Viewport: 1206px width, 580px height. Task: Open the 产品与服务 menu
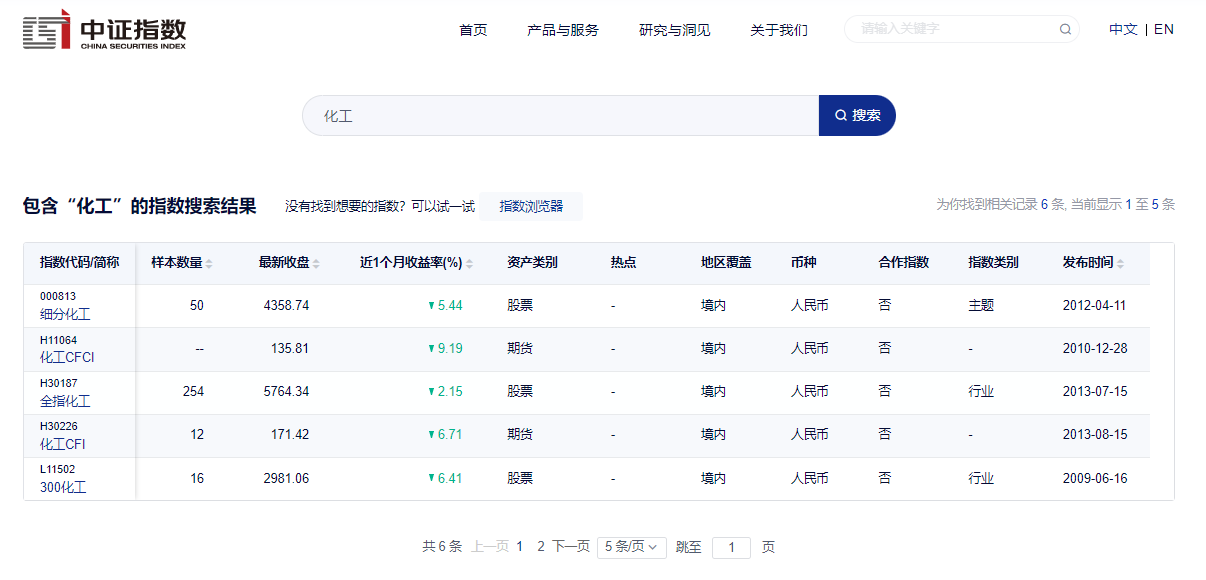coord(562,30)
